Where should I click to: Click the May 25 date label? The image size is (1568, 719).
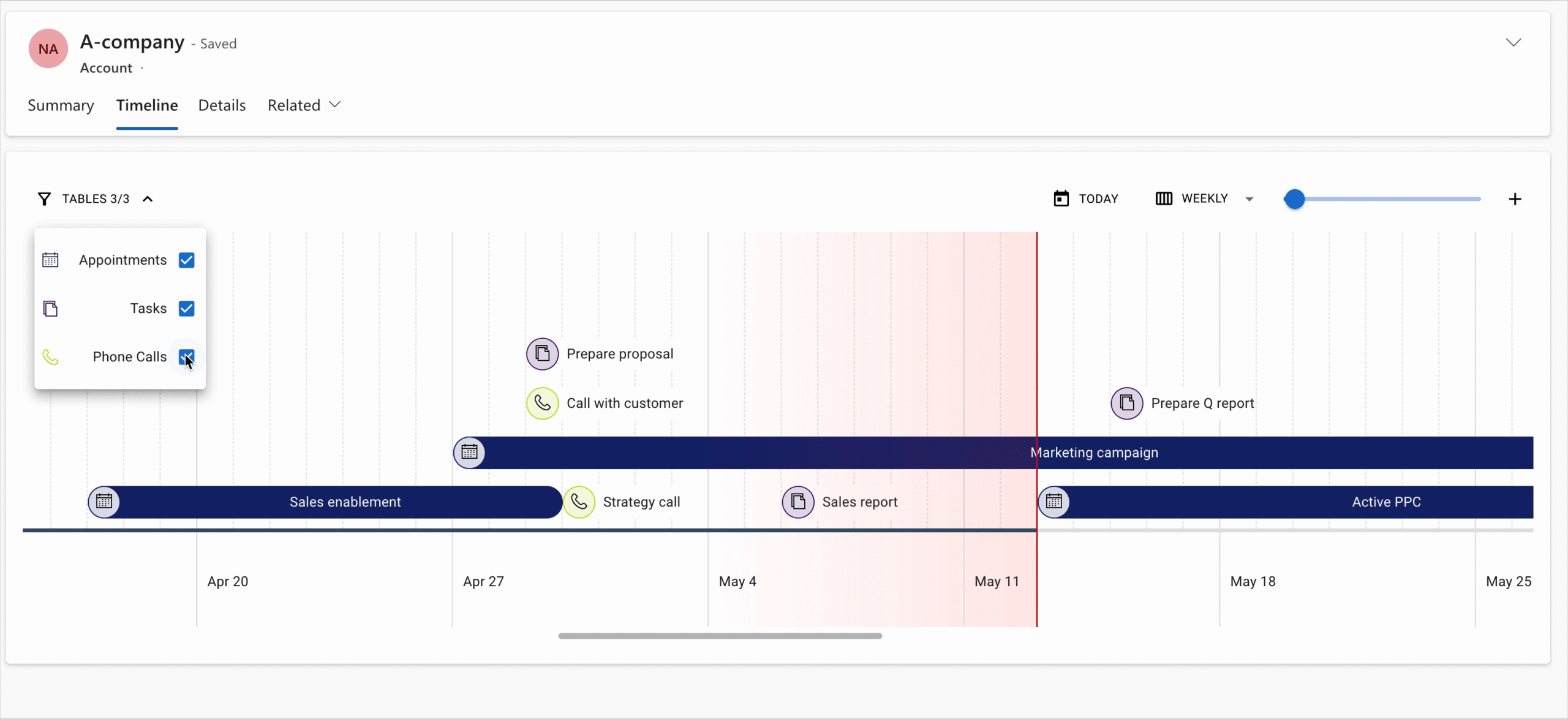click(1509, 581)
